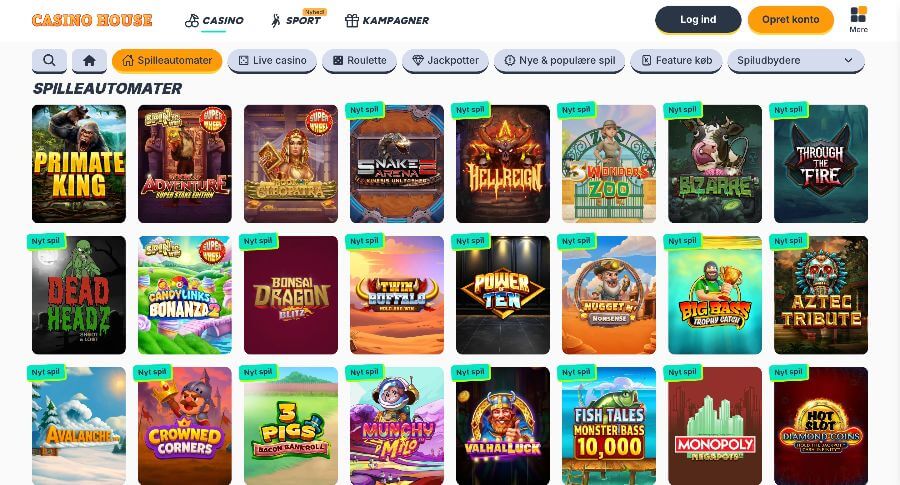Expand the Spiludbydere dropdown

pyautogui.click(x=796, y=60)
